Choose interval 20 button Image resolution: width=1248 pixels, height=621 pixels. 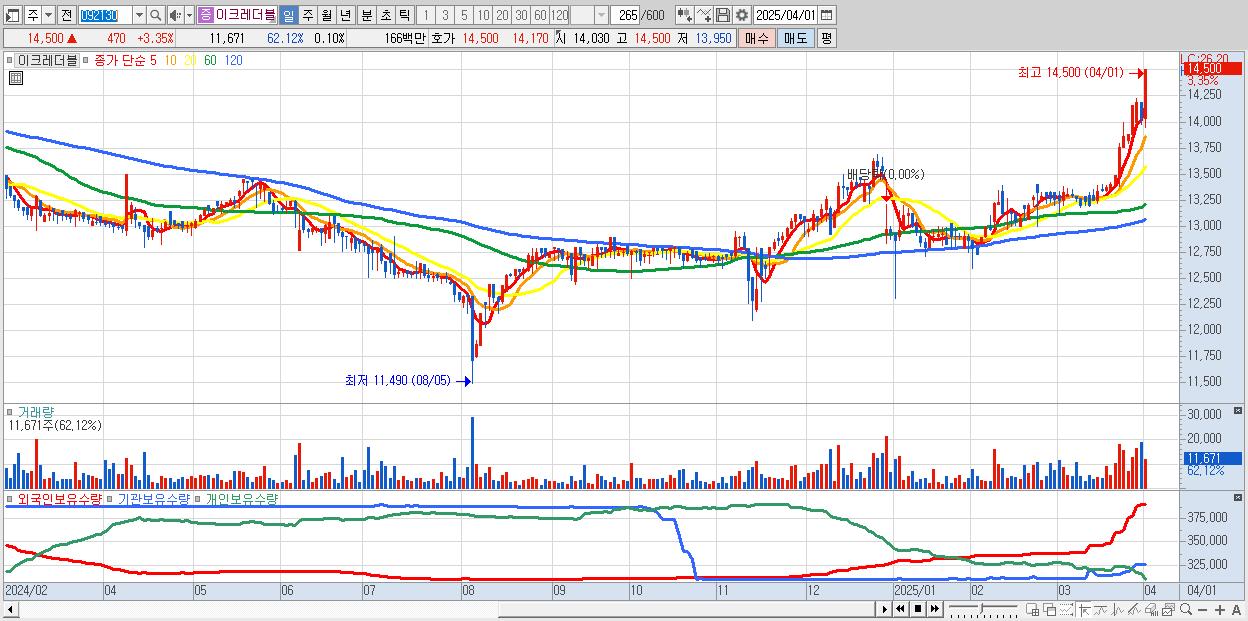pyautogui.click(x=502, y=15)
